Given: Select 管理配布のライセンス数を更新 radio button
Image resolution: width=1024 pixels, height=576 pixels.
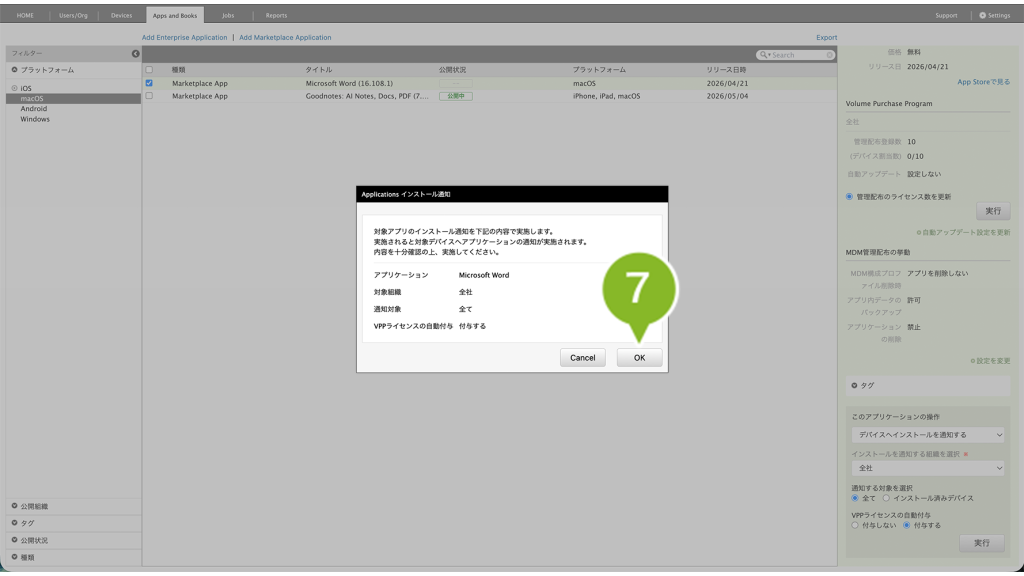Looking at the screenshot, I should (x=850, y=197).
